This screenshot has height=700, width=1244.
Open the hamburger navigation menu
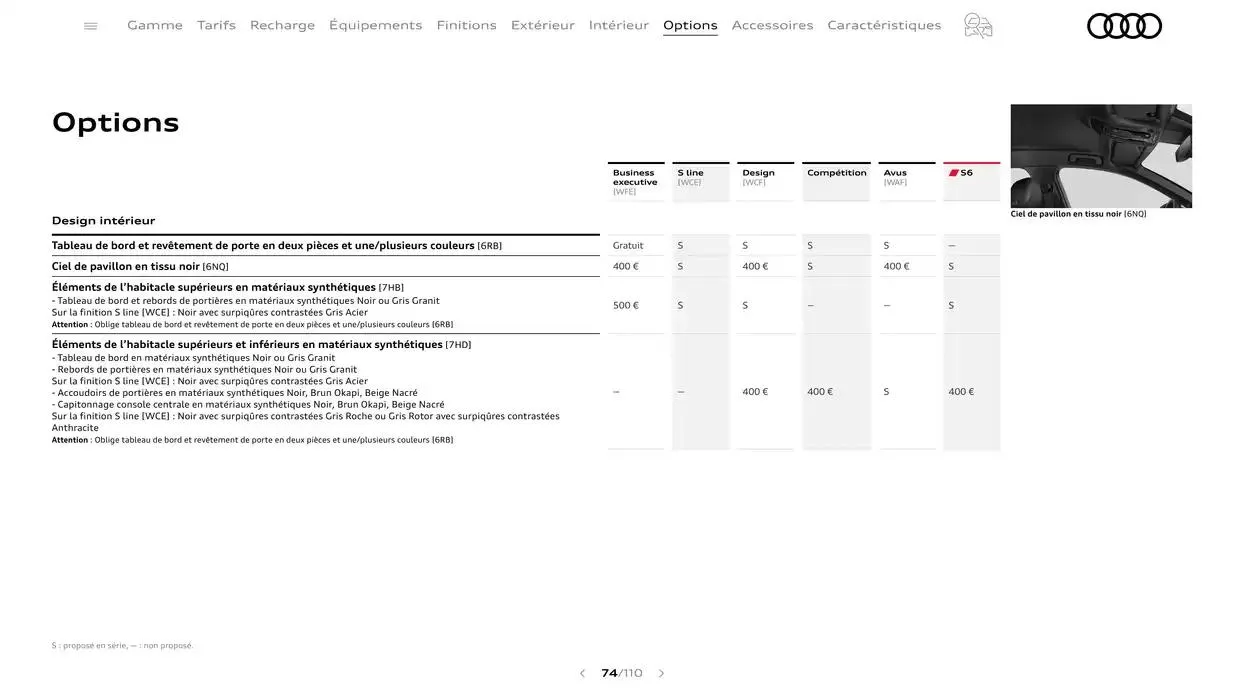89,23
